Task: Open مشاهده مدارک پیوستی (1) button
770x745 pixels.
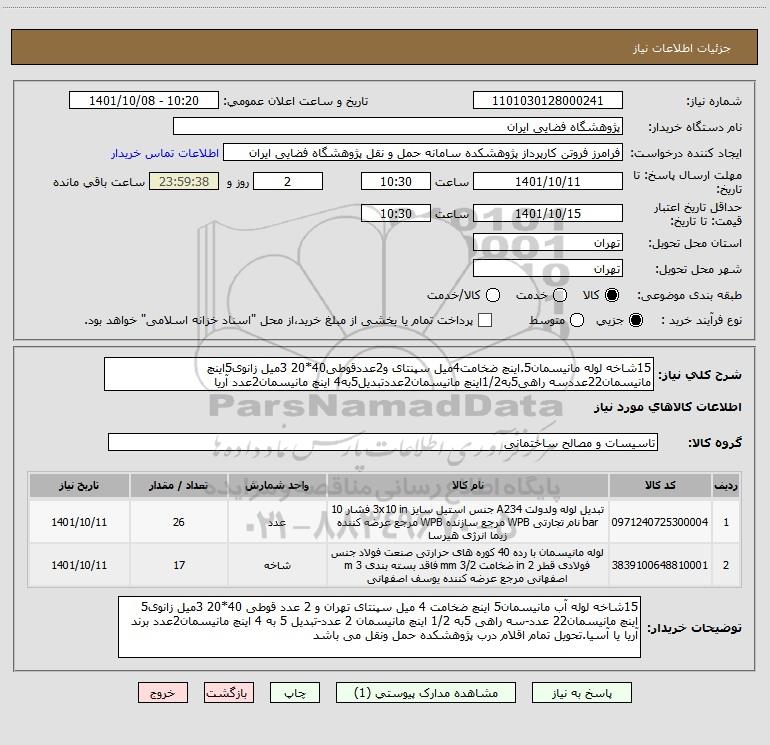Action: click(x=426, y=692)
